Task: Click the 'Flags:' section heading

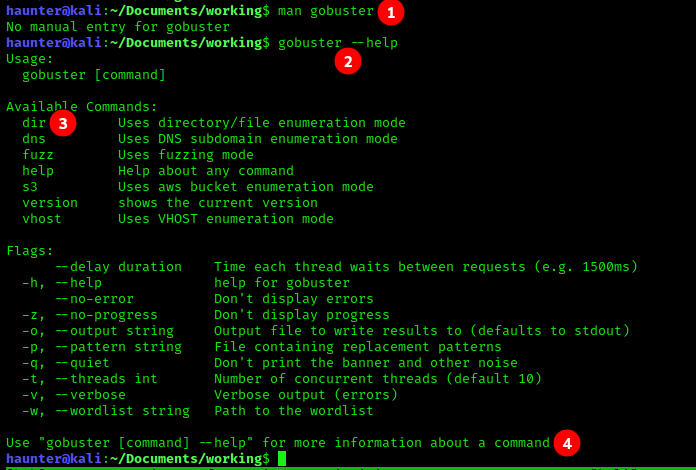Action: pos(30,251)
